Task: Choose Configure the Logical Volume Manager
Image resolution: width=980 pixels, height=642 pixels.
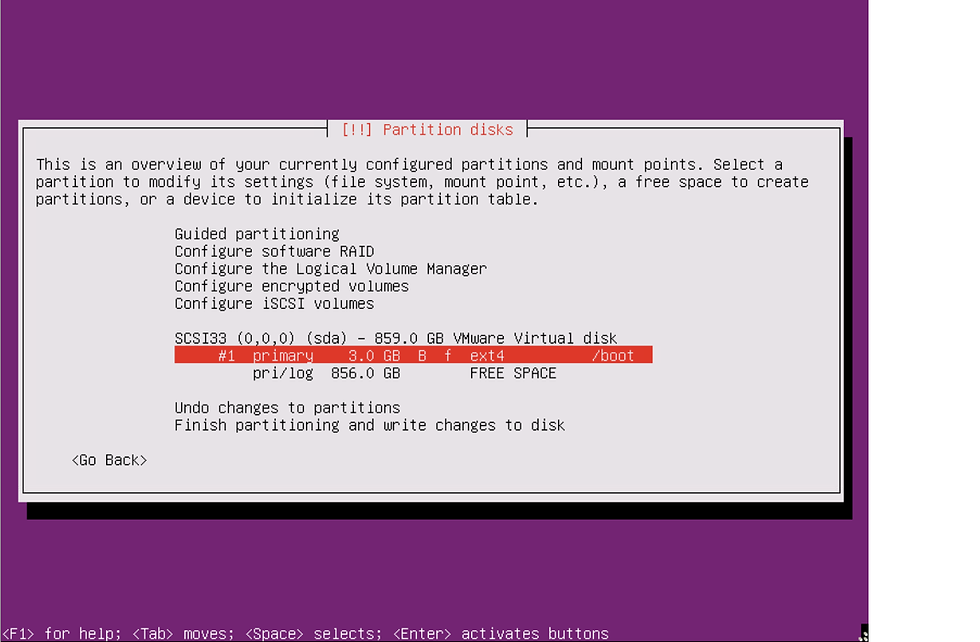Action: point(331,269)
